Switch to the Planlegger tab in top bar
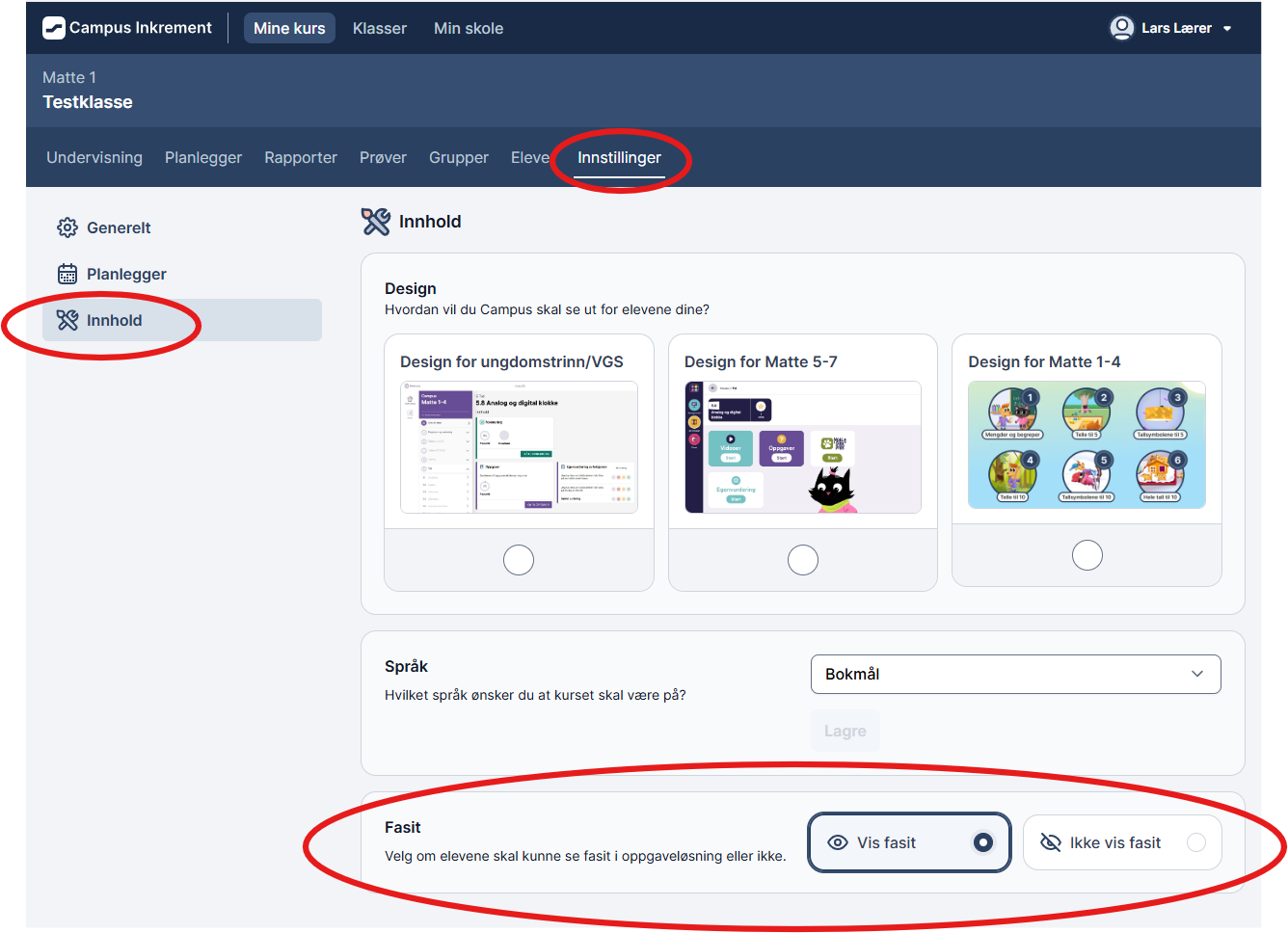Viewport: 1288px width, 933px height. (x=203, y=157)
